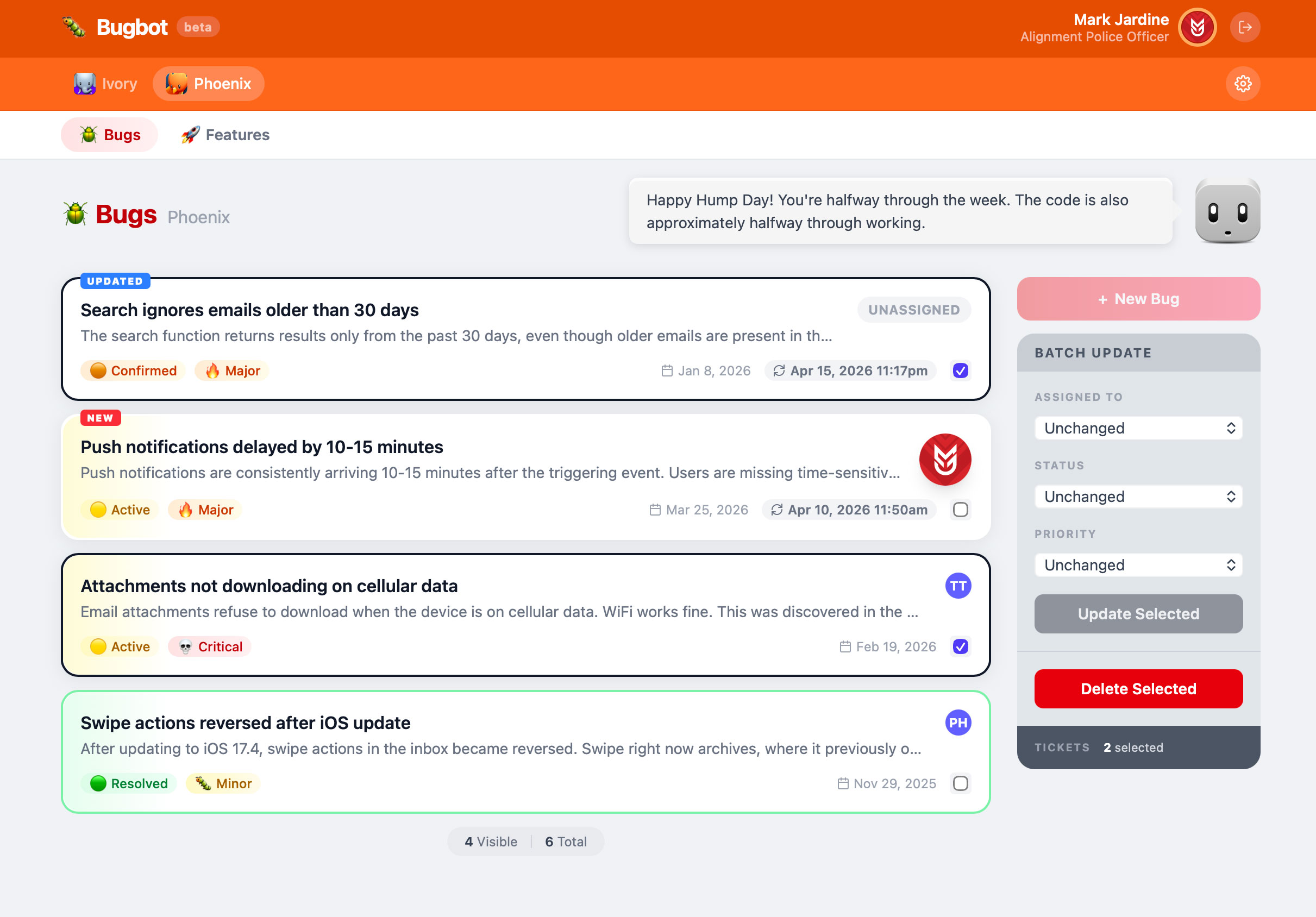
Task: Switch to the Features tab
Action: coord(225,135)
